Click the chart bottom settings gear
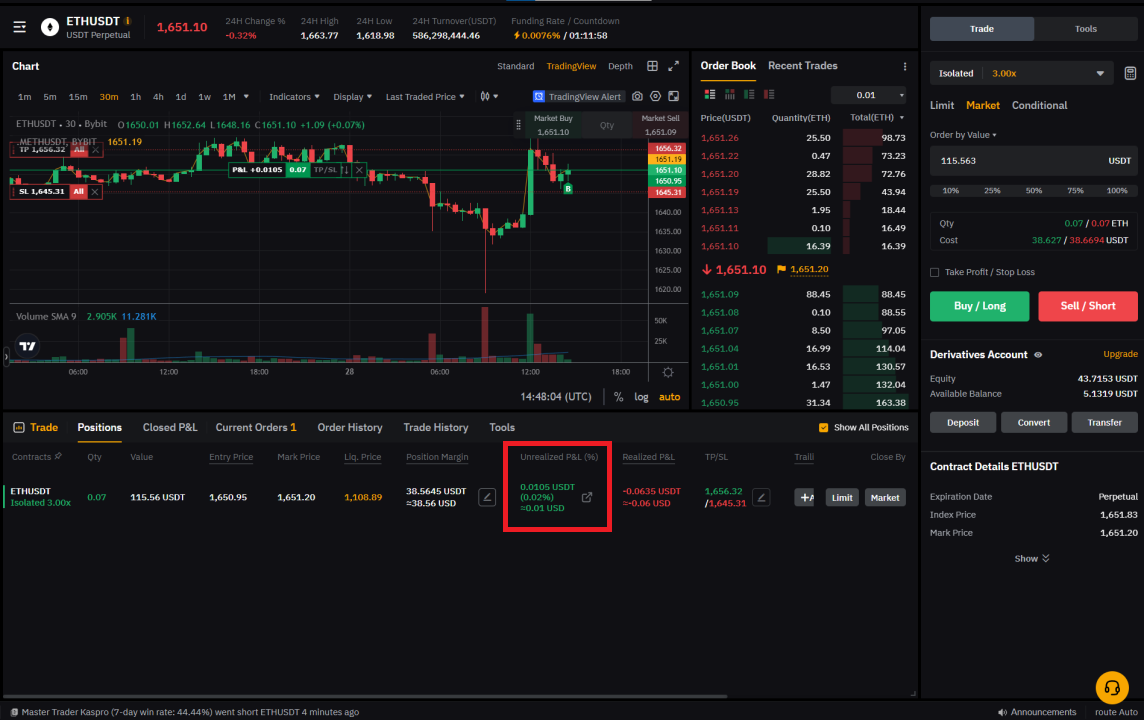 coord(668,372)
